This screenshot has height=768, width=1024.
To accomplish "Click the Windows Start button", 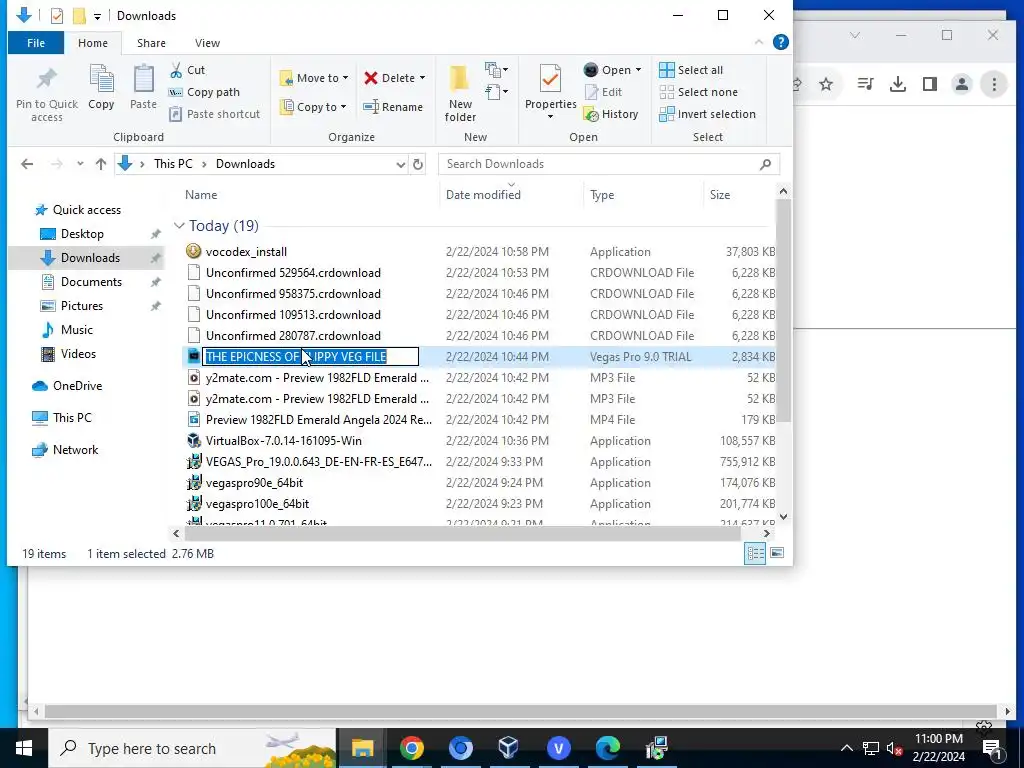I will pos(24,748).
